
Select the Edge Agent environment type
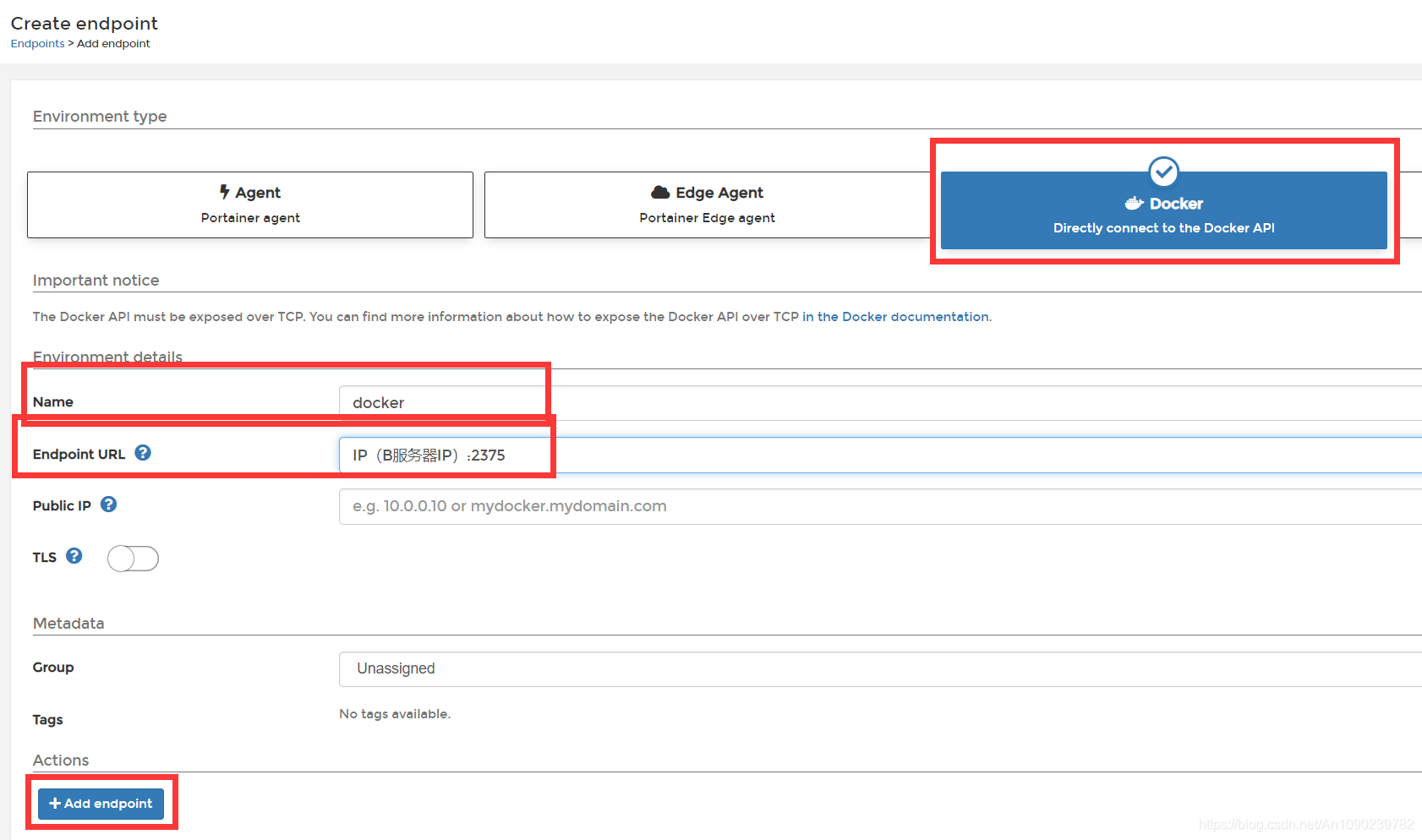coord(708,205)
